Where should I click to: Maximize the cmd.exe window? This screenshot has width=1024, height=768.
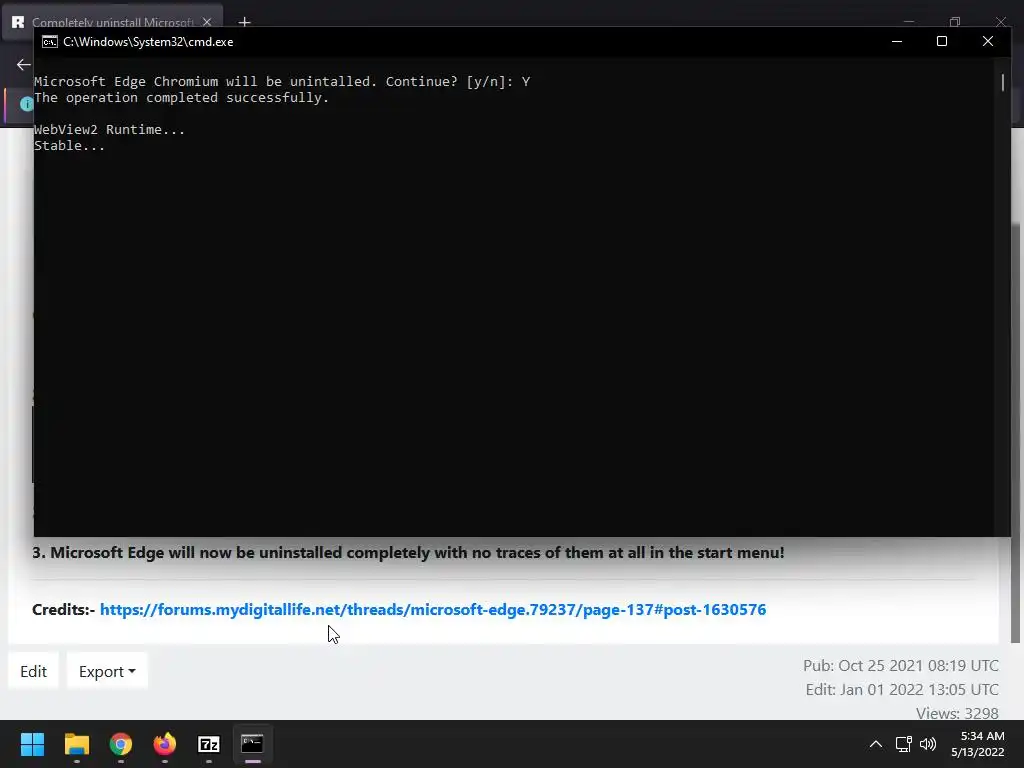click(942, 41)
